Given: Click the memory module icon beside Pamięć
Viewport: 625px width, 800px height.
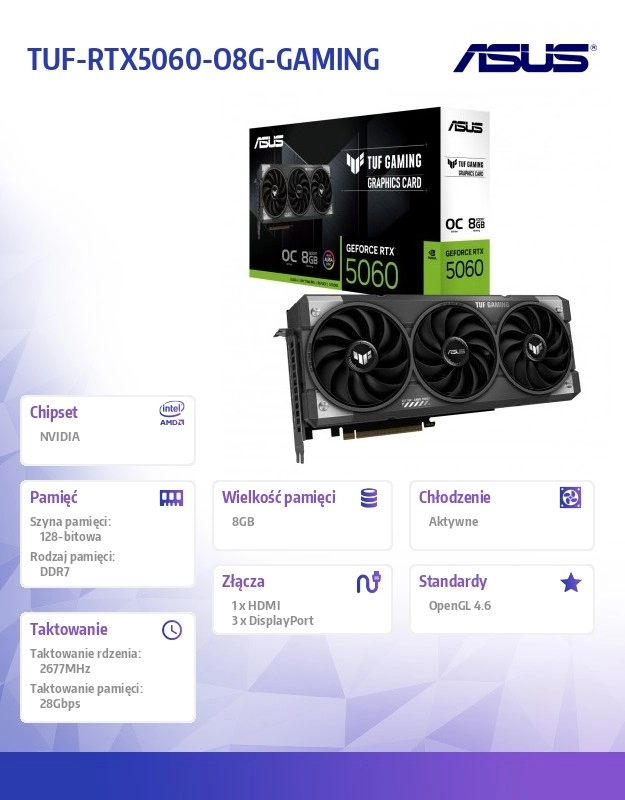Looking at the screenshot, I should click(x=171, y=498).
